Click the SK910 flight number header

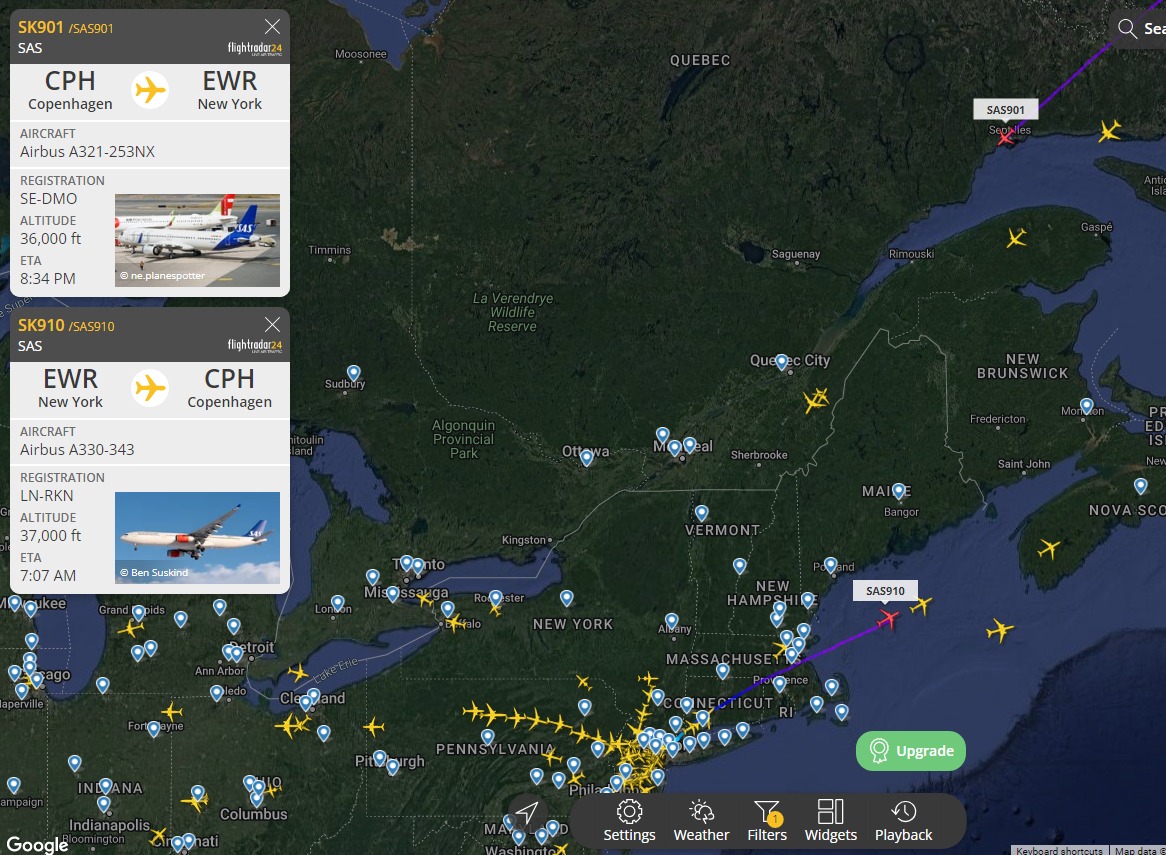tap(41, 326)
